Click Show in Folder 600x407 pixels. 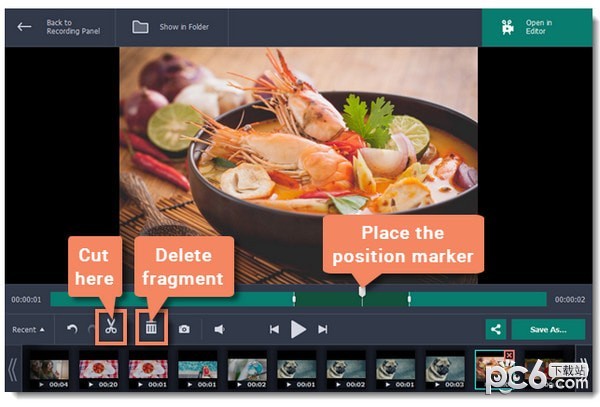(171, 26)
